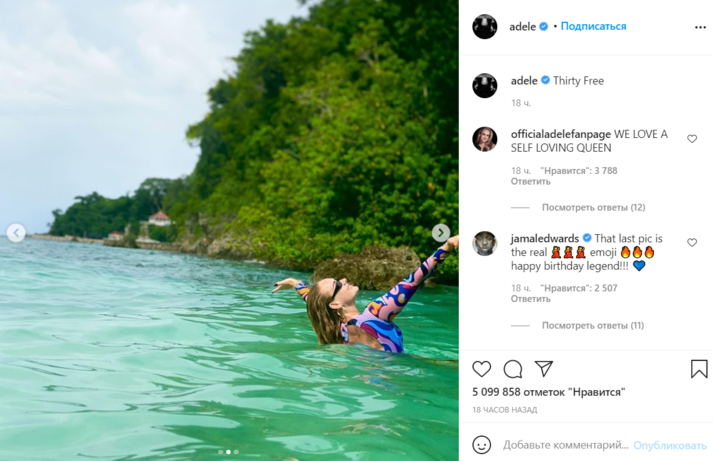The height and width of the screenshot is (461, 713).
Task: Click the Подписаться follow link
Action: coord(593,27)
